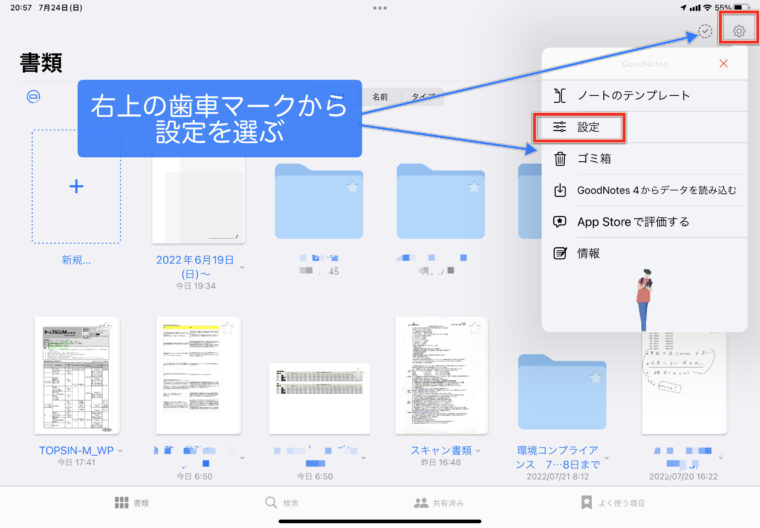Image resolution: width=760 pixels, height=528 pixels.
Task: Tap the select checkmark circle icon
Action: (x=705, y=31)
